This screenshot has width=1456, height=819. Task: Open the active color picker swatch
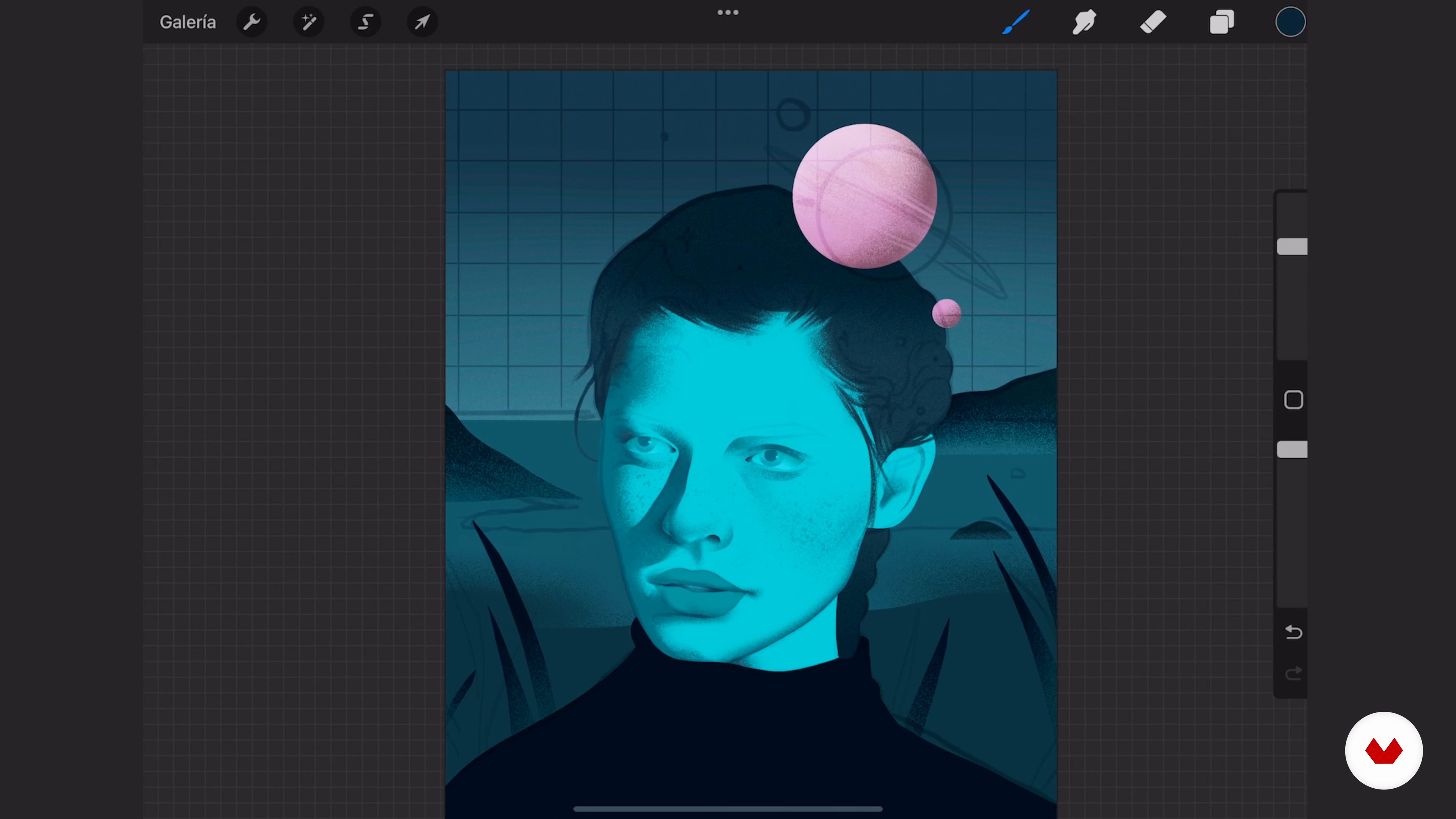coord(1290,22)
